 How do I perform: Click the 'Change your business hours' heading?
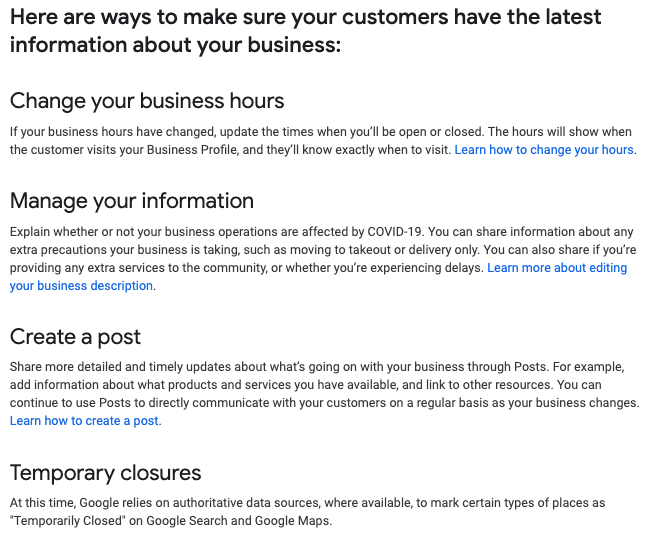click(147, 101)
